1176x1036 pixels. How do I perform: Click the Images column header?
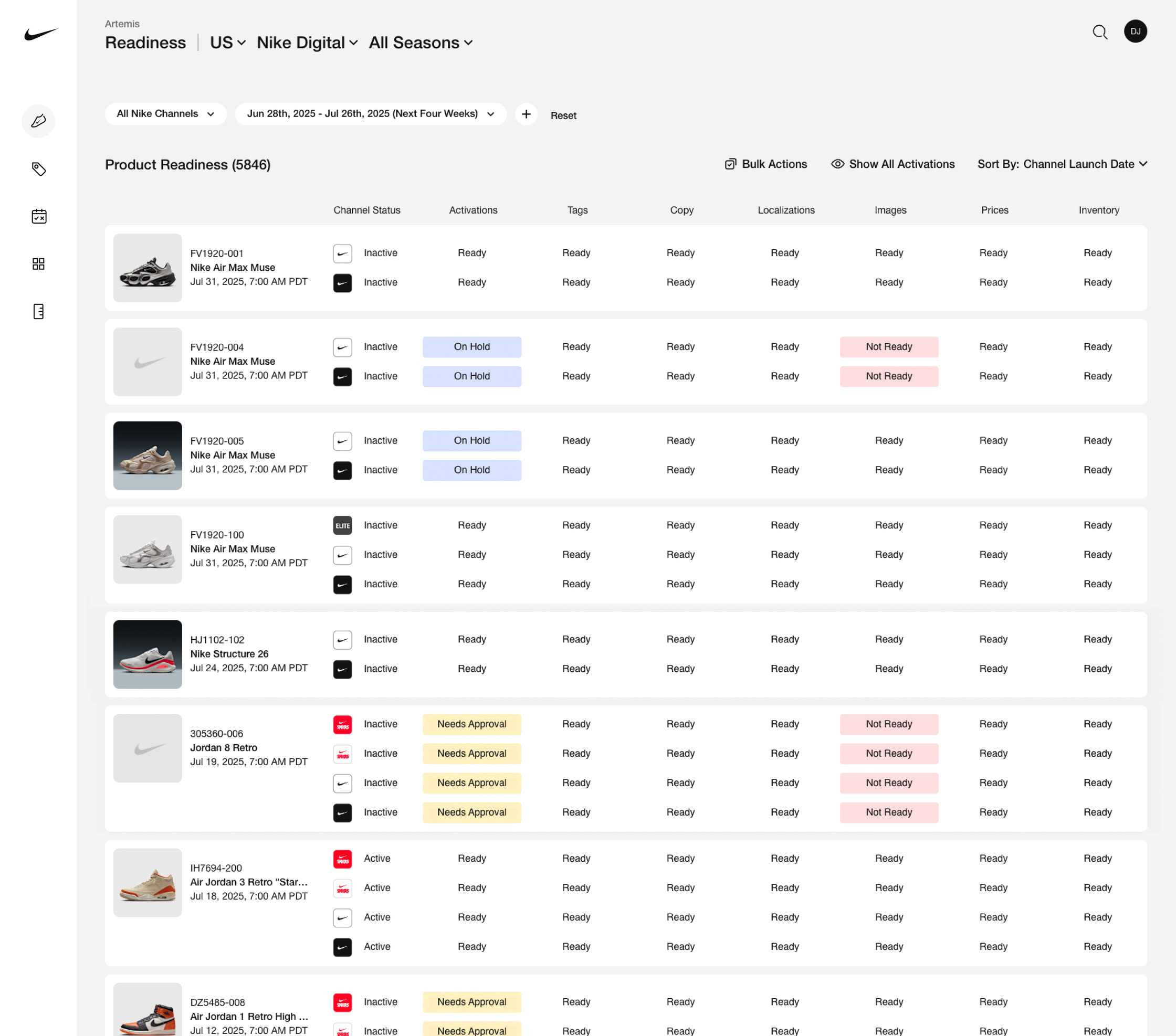pos(890,210)
